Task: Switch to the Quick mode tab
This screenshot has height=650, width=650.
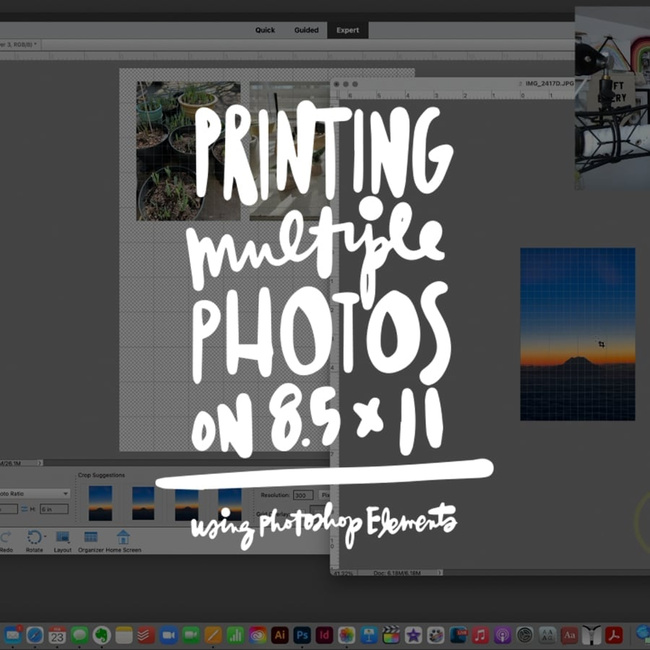Action: coord(265,30)
